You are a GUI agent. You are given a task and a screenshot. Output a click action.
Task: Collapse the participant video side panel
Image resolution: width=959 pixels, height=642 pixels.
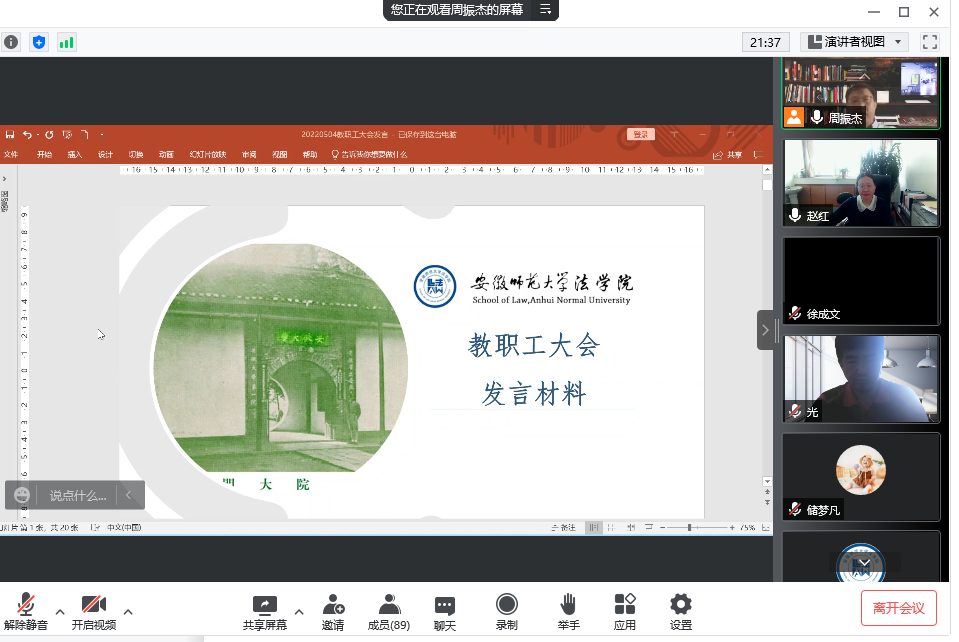[x=765, y=329]
